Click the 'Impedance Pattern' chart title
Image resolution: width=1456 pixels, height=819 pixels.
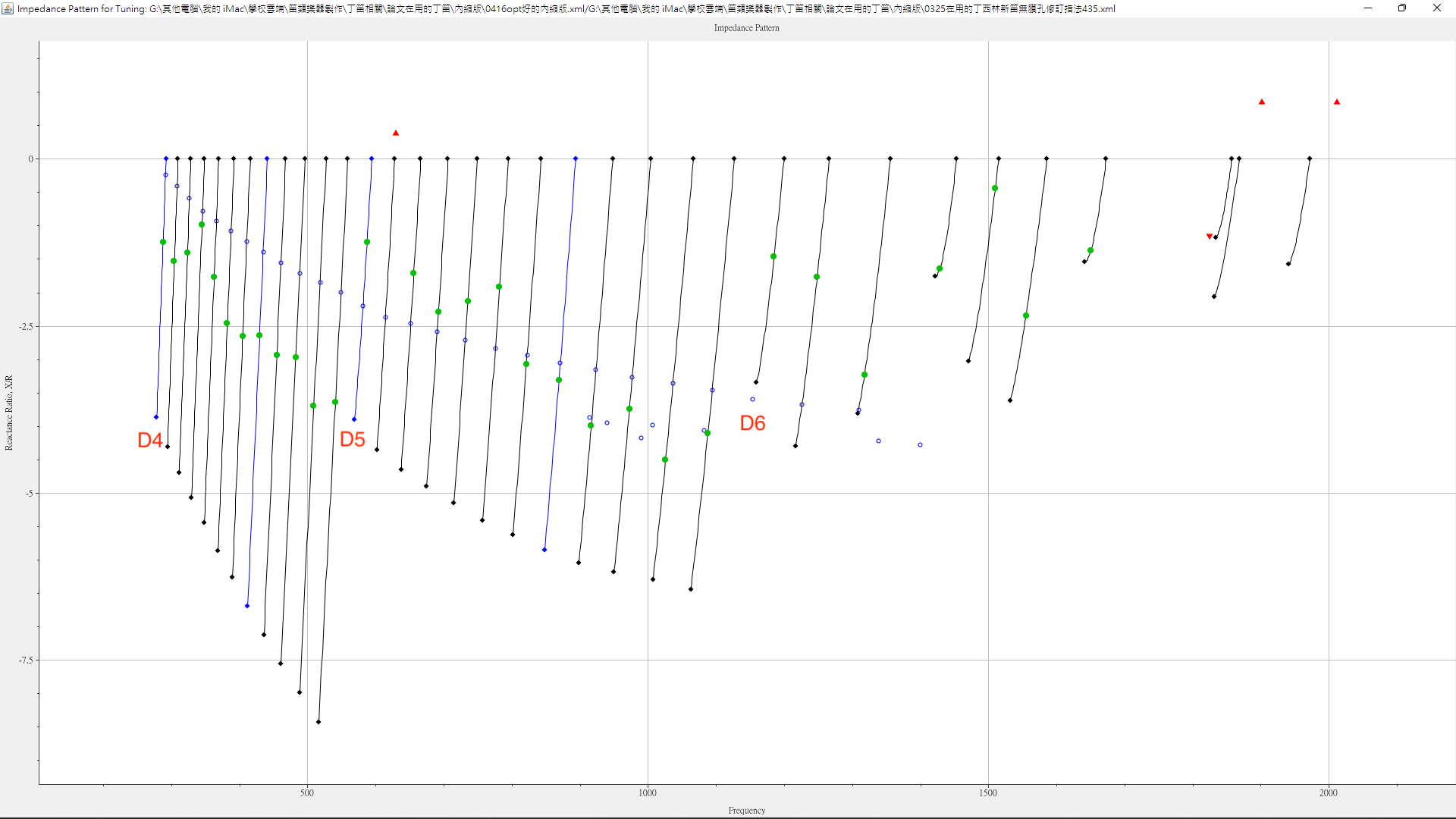[x=746, y=28]
